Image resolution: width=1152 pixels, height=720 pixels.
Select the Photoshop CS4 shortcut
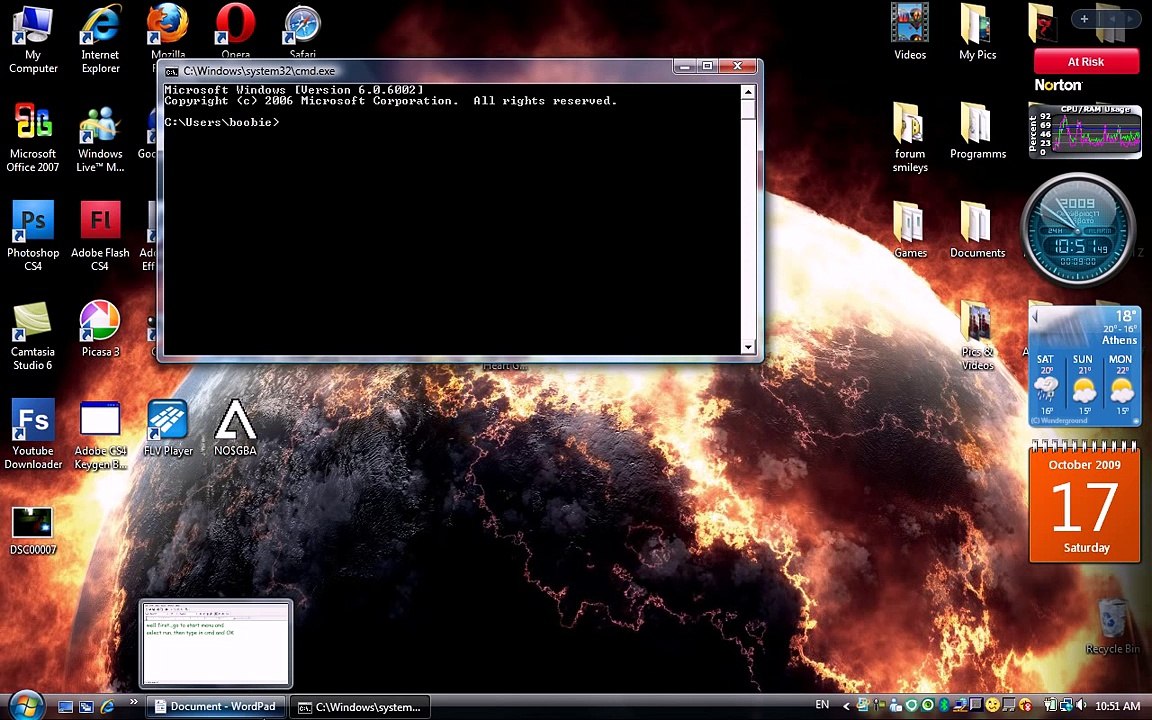click(x=32, y=236)
